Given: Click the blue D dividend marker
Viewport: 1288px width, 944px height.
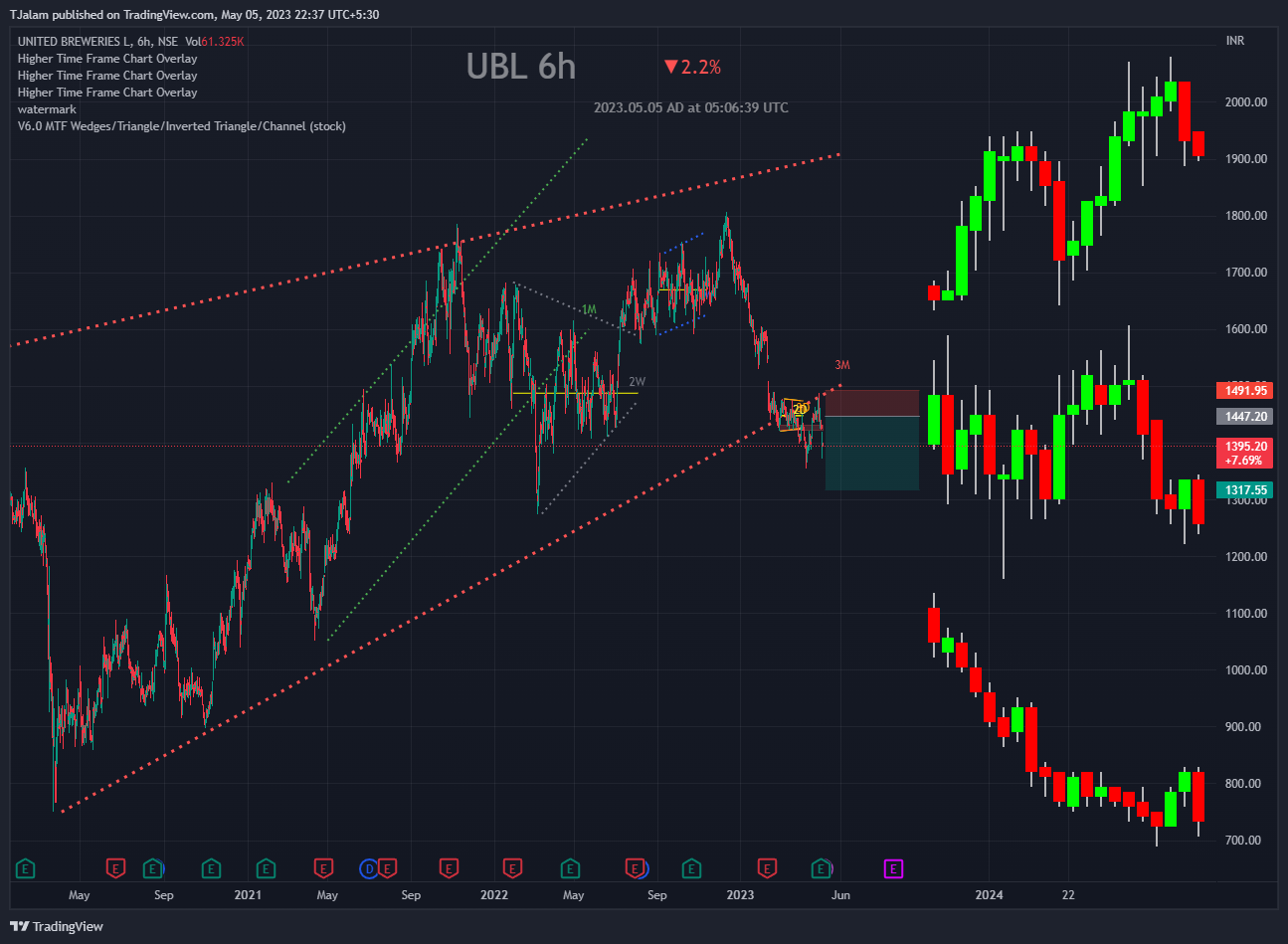Looking at the screenshot, I should 369,869.
